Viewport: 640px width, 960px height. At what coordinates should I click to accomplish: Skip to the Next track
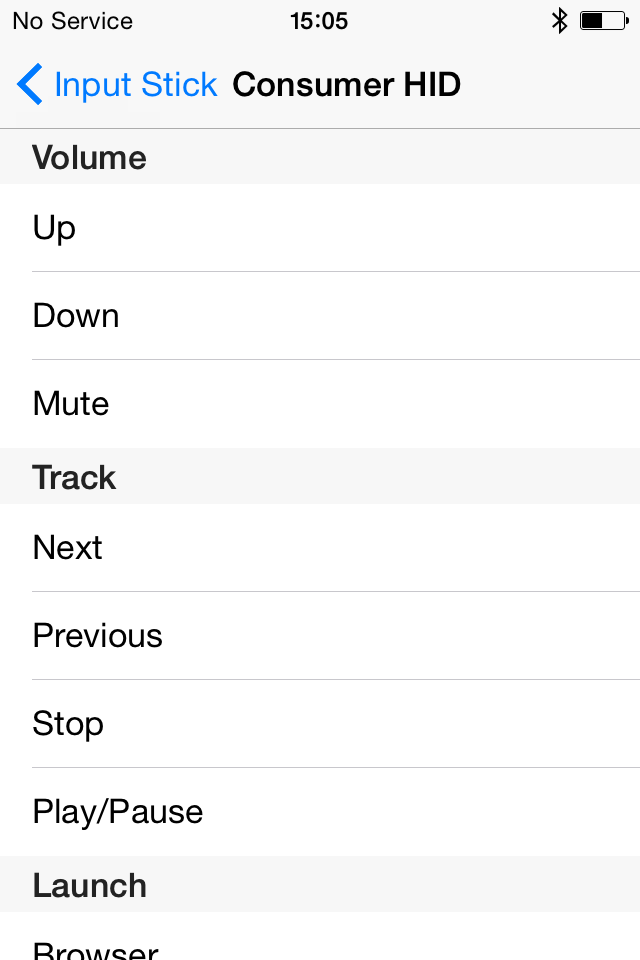pos(320,547)
